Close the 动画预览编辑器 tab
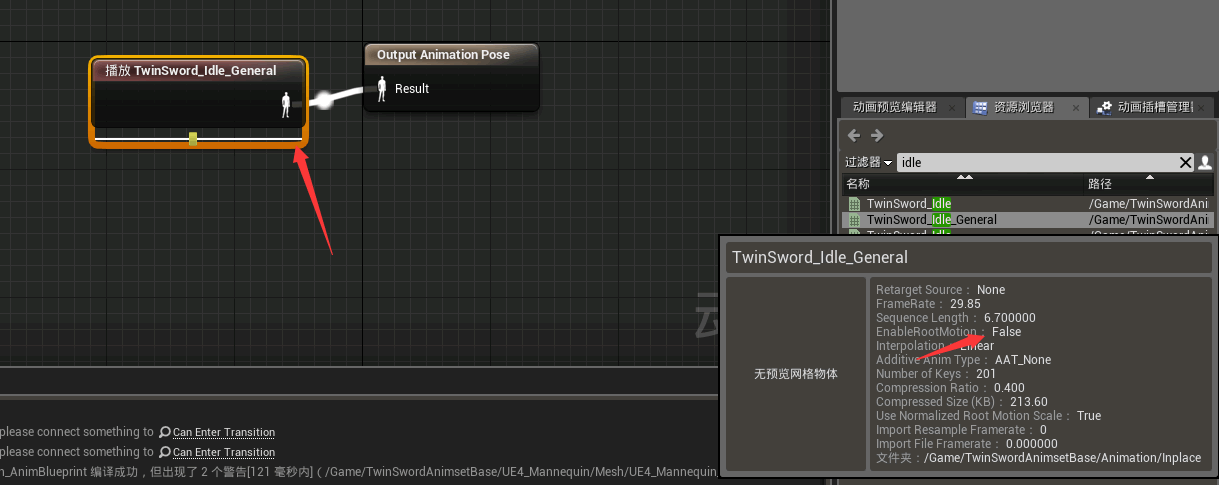 point(951,107)
